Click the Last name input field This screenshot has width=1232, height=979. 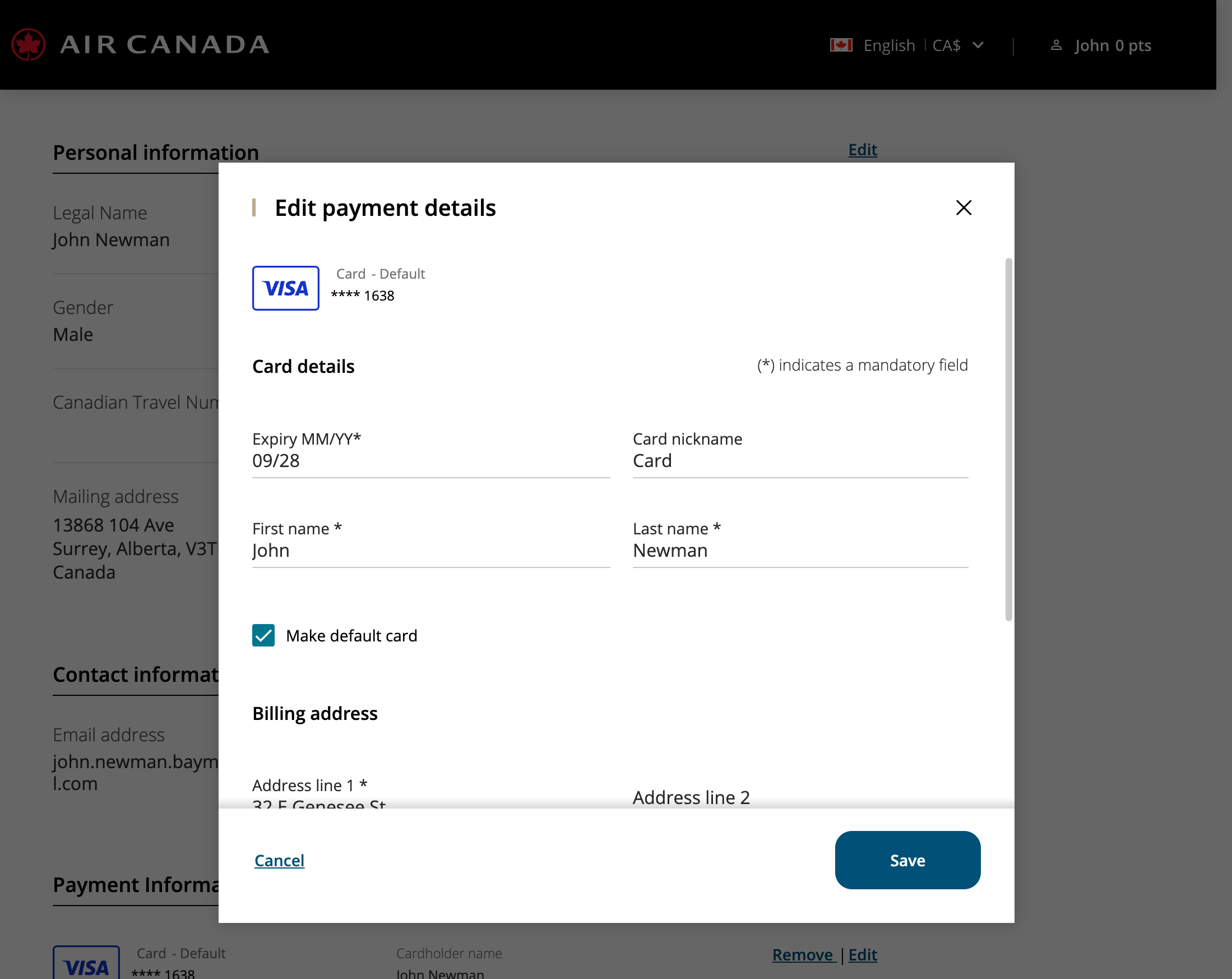click(x=799, y=551)
